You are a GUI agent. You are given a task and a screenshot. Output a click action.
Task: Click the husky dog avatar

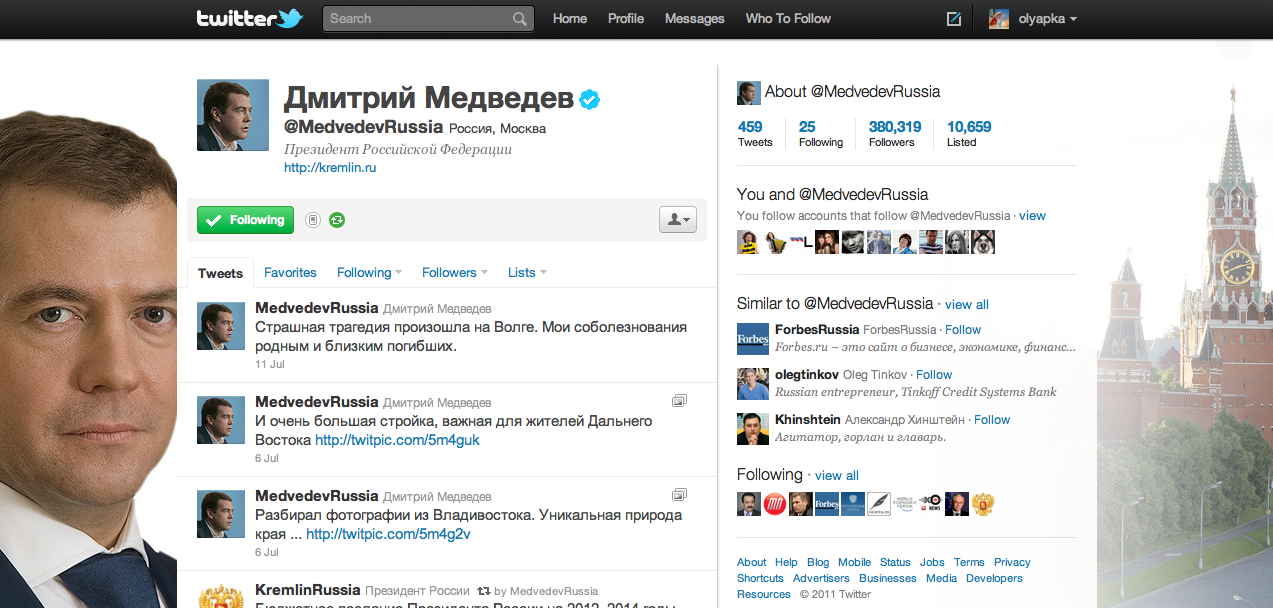tap(983, 242)
